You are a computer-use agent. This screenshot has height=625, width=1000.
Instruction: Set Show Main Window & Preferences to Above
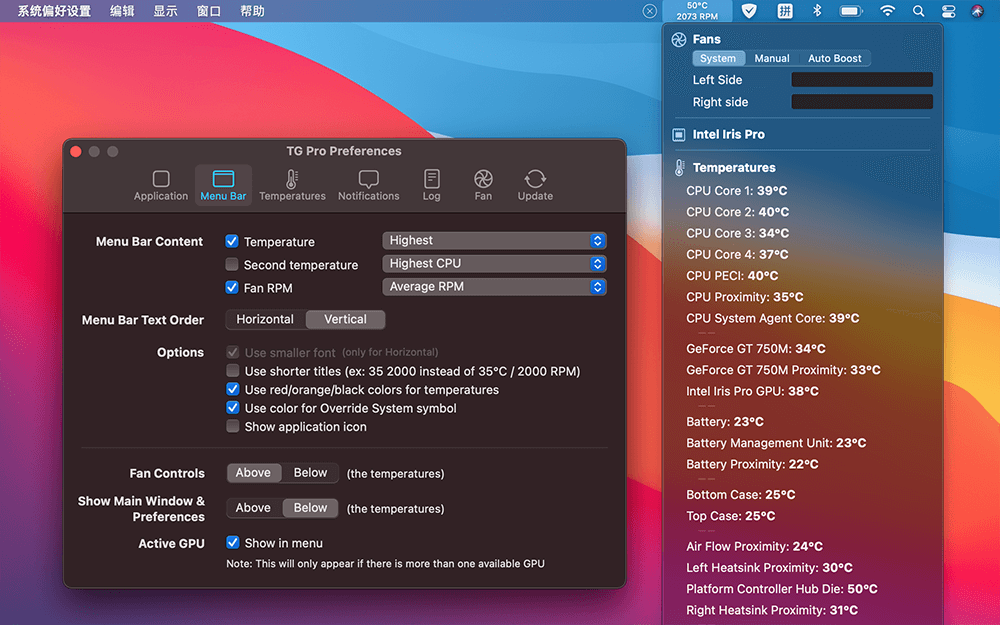coord(253,508)
